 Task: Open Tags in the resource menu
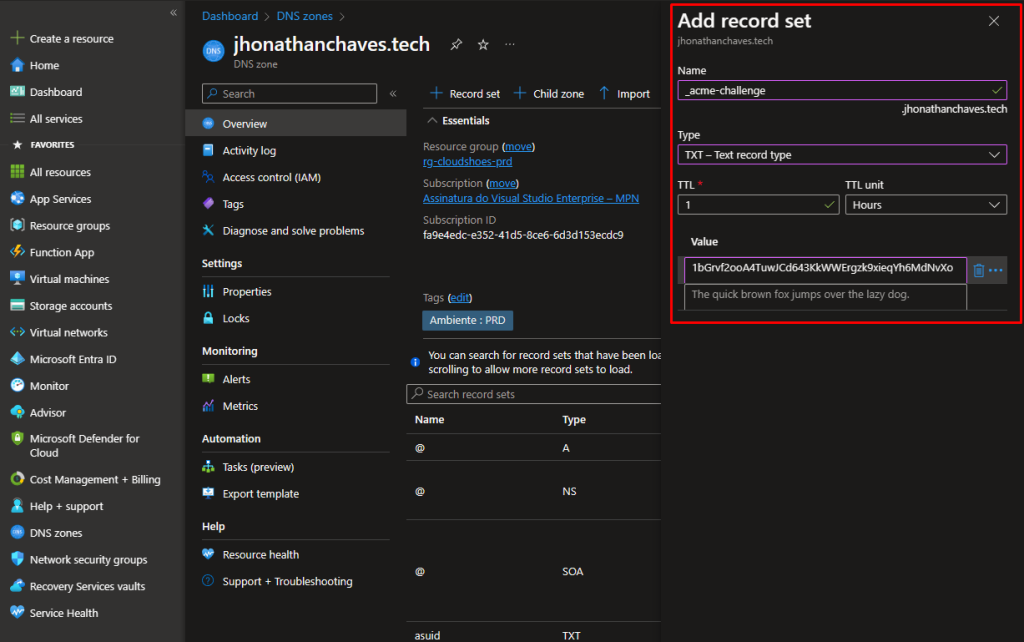pos(232,204)
